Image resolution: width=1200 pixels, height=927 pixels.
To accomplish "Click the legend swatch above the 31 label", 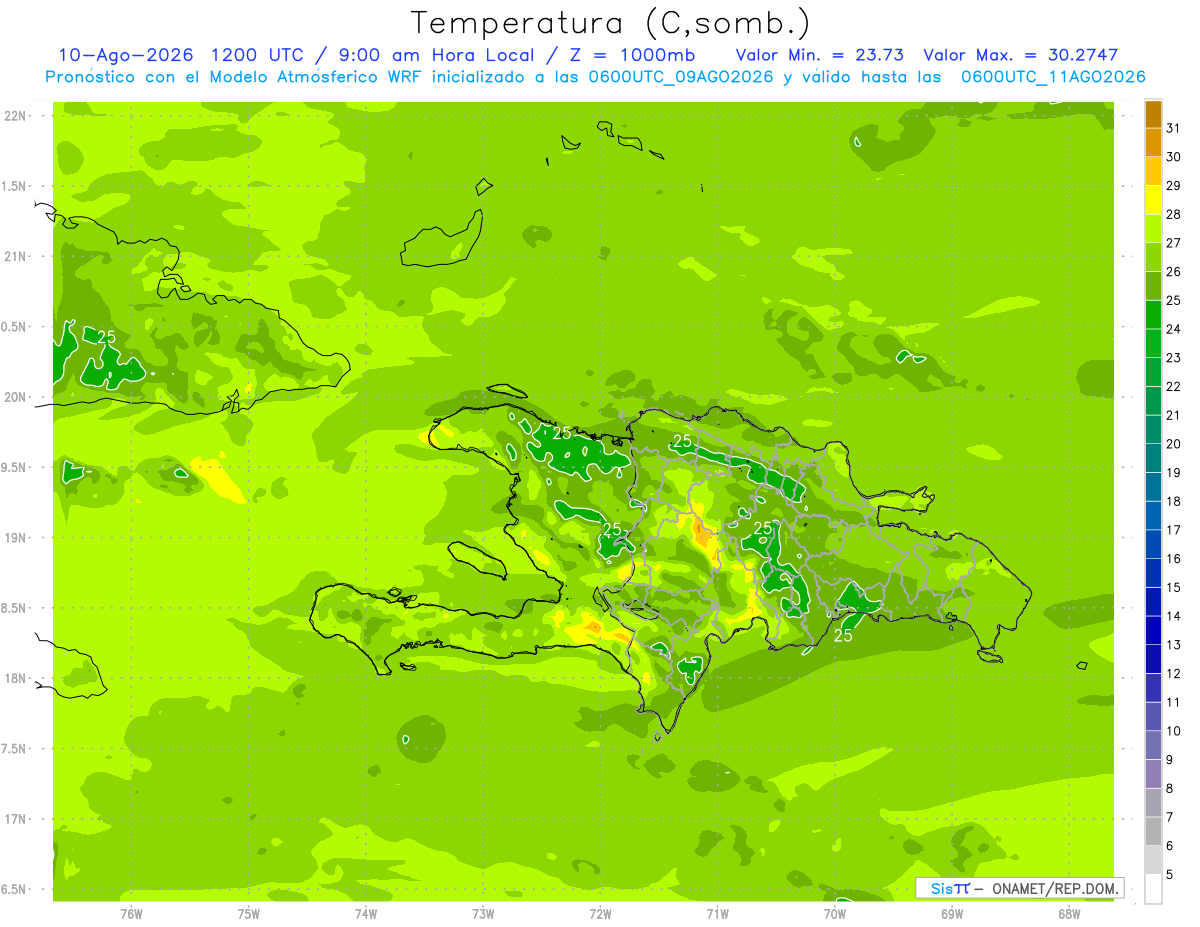I will [x=1153, y=114].
